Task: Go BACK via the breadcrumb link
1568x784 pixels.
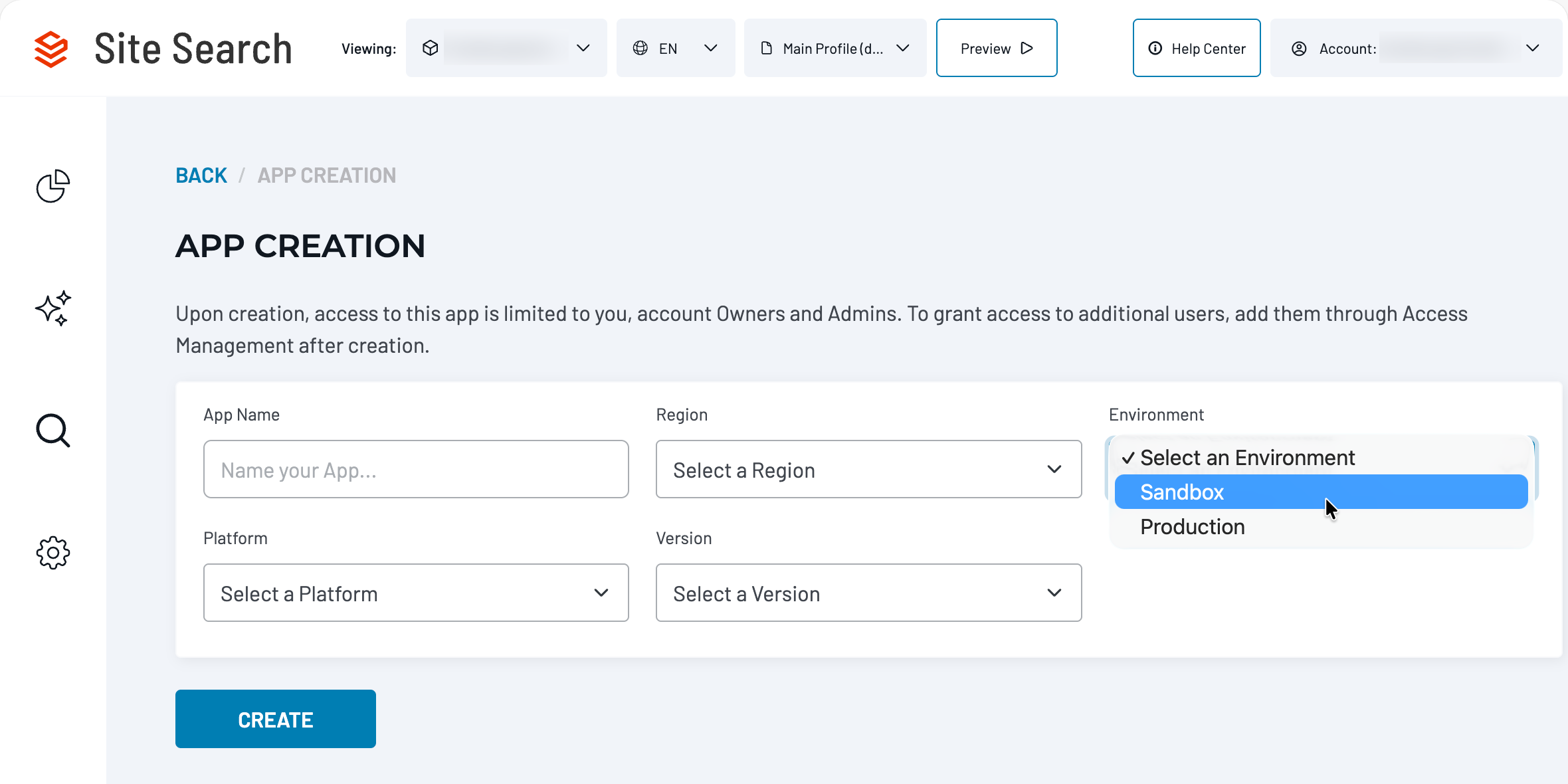Action: click(201, 175)
